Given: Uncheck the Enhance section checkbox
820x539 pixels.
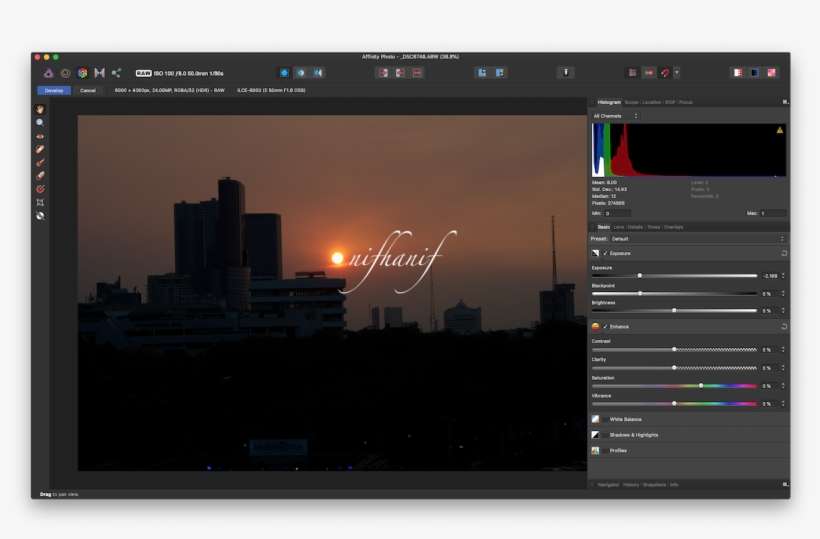Looking at the screenshot, I should [x=606, y=327].
